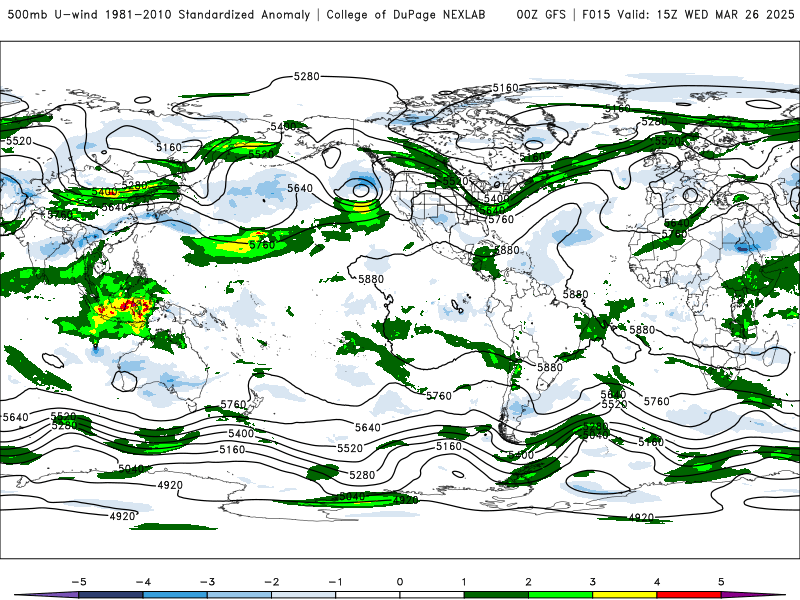Select the '00Z GFS' model run text

(x=541, y=14)
